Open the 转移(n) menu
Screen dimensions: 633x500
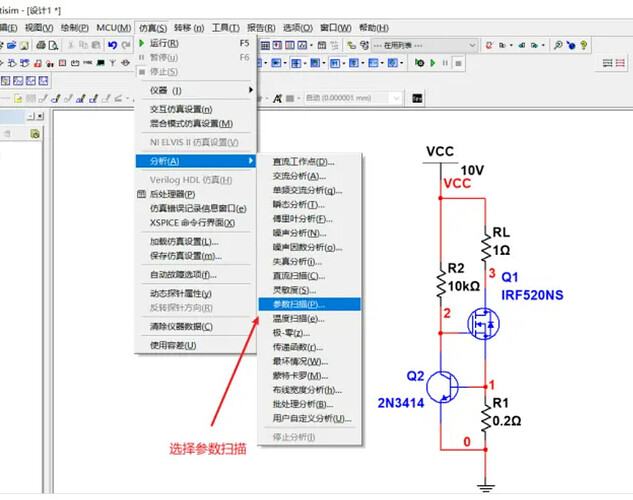(189, 28)
